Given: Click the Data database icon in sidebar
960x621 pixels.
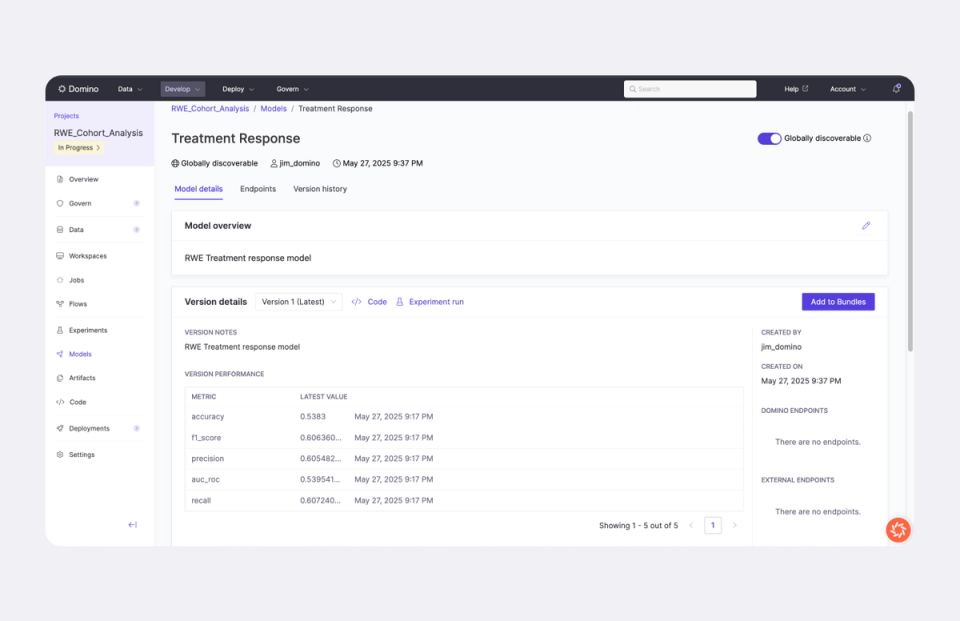Looking at the screenshot, I should coord(60,230).
